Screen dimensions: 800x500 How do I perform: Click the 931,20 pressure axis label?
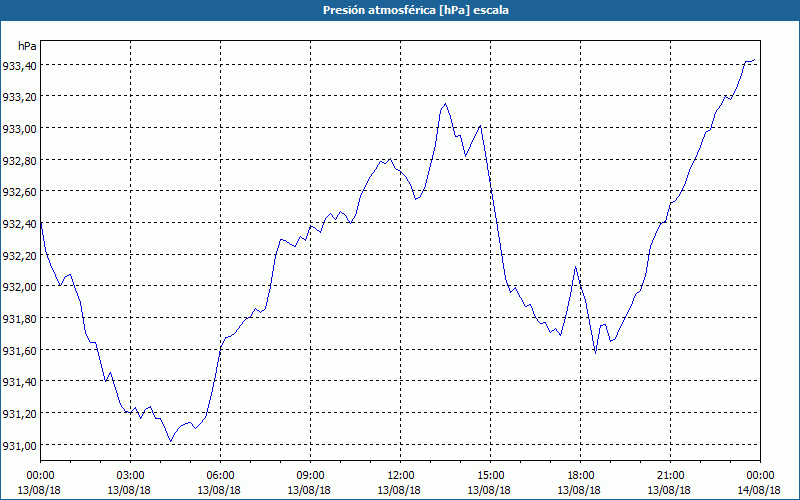click(19, 413)
